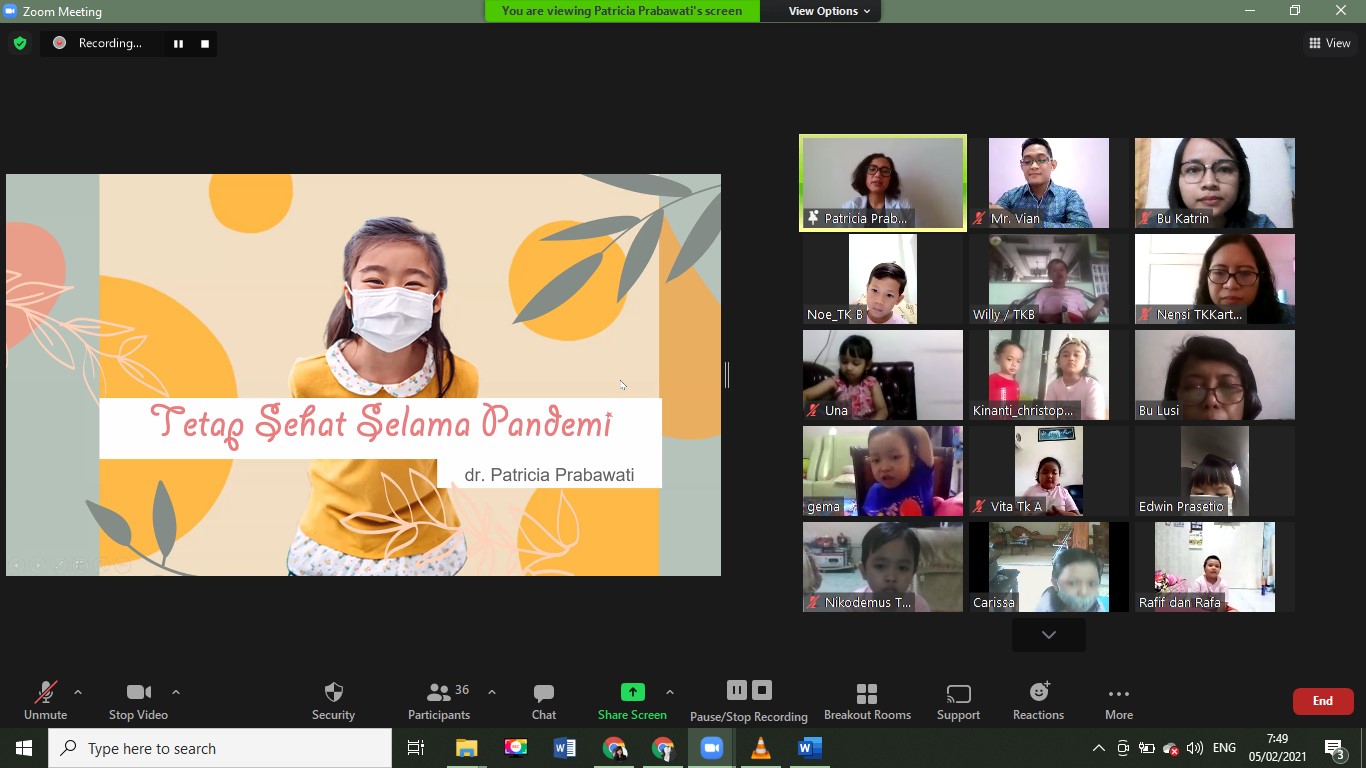This screenshot has height=768, width=1366.
Task: Select Edwin Prasetio's video tile
Action: click(x=1215, y=471)
